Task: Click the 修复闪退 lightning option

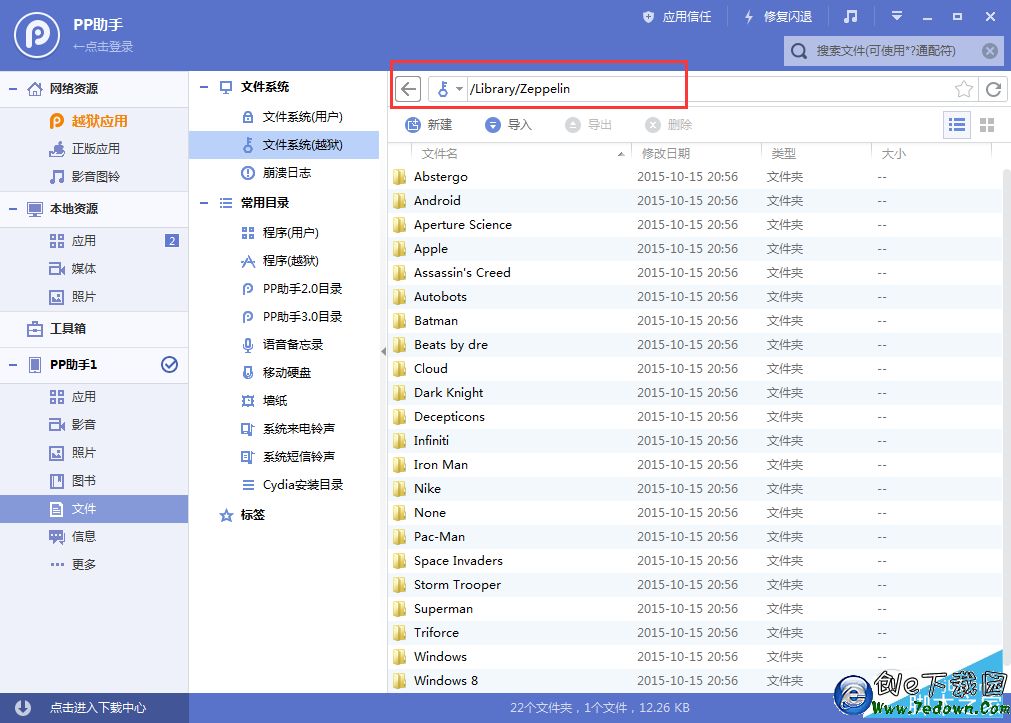Action: click(778, 17)
